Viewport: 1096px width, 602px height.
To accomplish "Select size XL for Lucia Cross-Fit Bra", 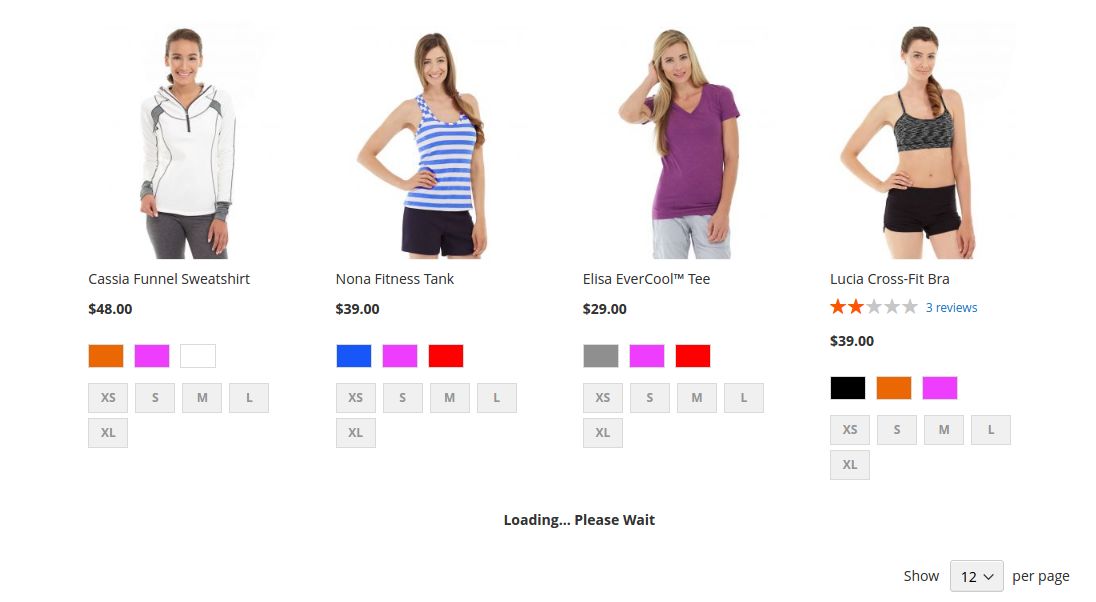I will pyautogui.click(x=850, y=465).
